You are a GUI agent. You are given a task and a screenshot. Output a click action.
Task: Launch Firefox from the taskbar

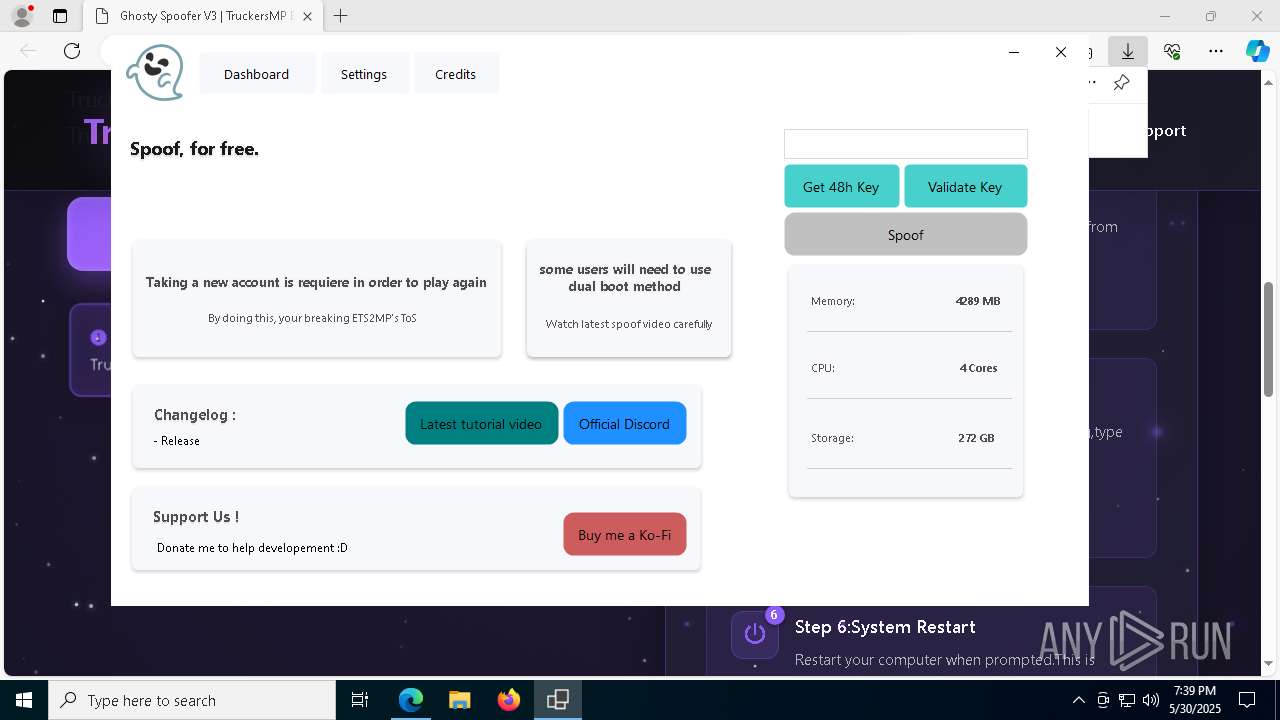(x=508, y=700)
